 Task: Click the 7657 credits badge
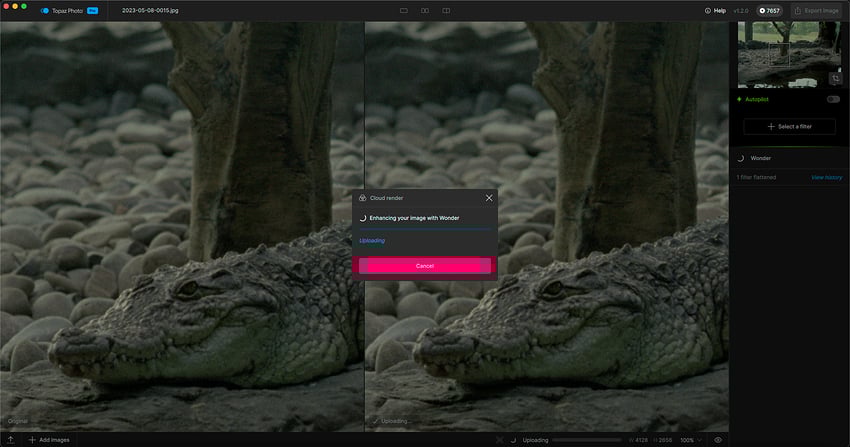pyautogui.click(x=769, y=10)
